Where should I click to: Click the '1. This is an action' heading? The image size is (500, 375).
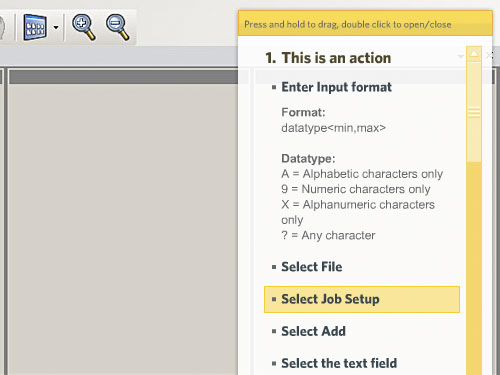(328, 58)
